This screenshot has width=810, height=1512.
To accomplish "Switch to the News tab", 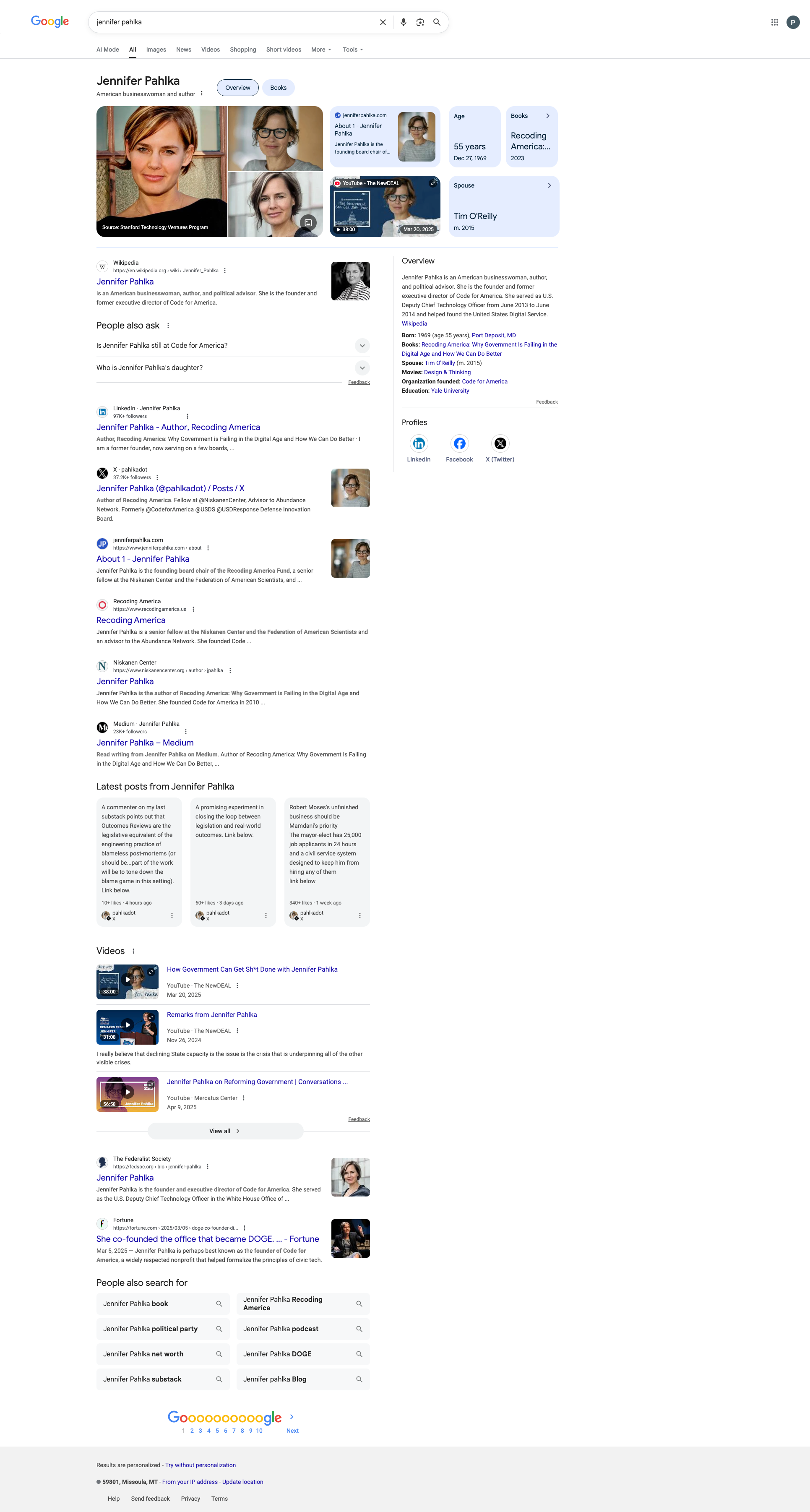I will point(184,50).
